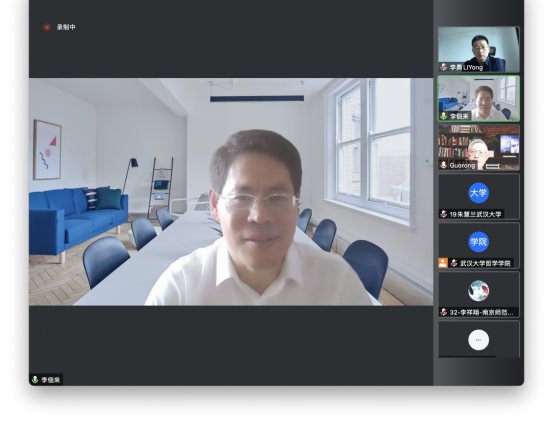This screenshot has height=425, width=554.
Task: Click the main speaker video of 李佃来
Action: 231,191
